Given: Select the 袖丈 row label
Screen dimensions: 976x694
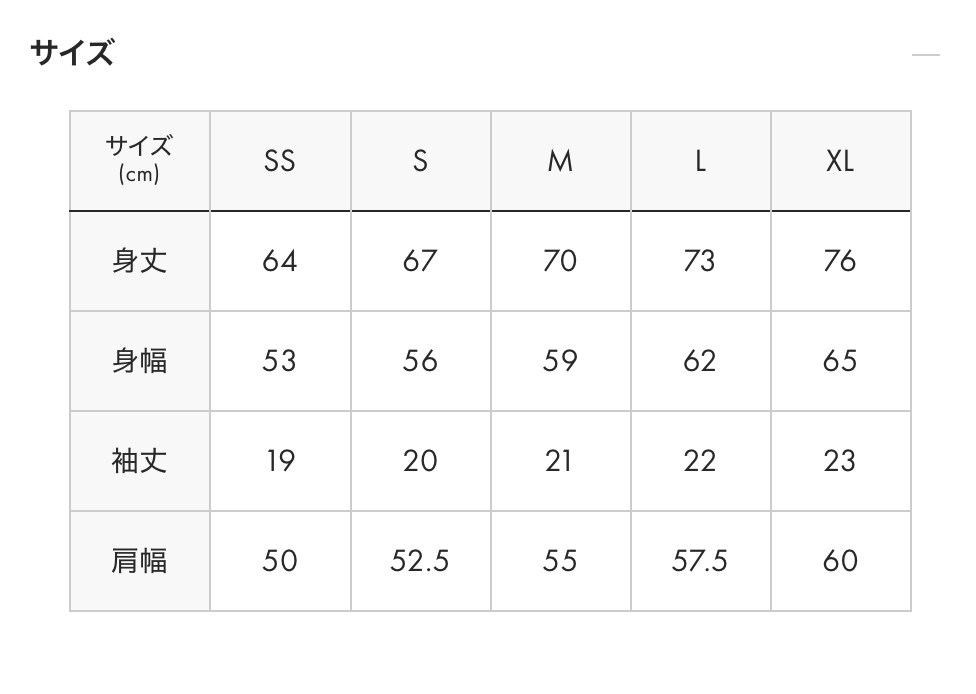Looking at the screenshot, I should [139, 461].
